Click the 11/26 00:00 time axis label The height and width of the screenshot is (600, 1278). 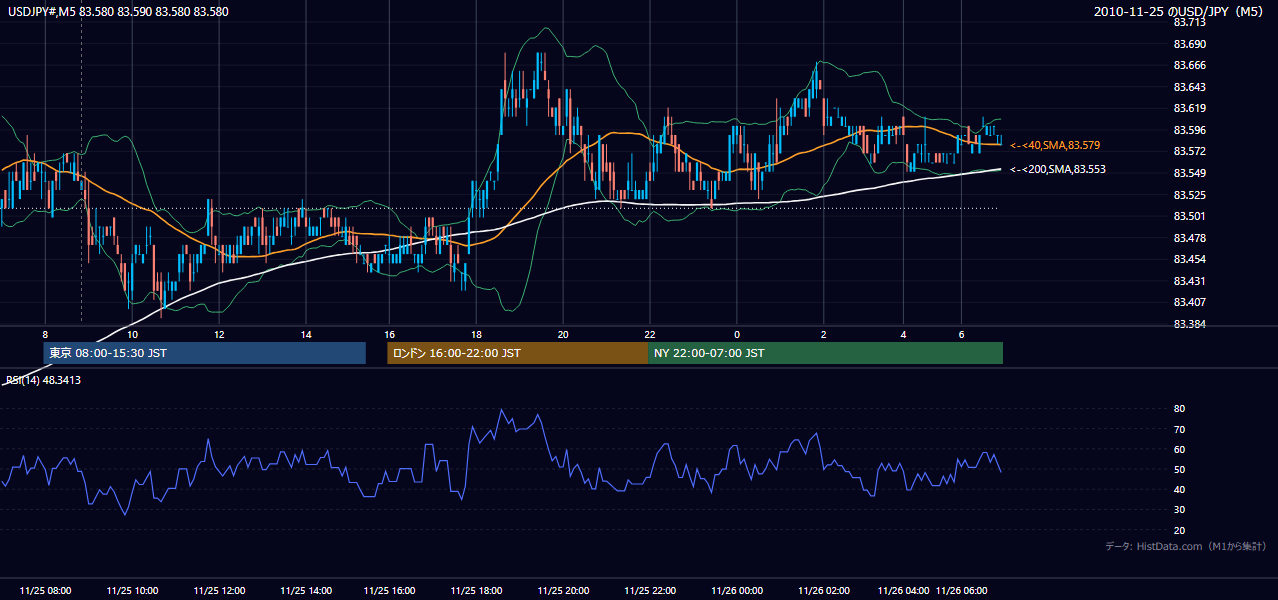click(x=737, y=590)
